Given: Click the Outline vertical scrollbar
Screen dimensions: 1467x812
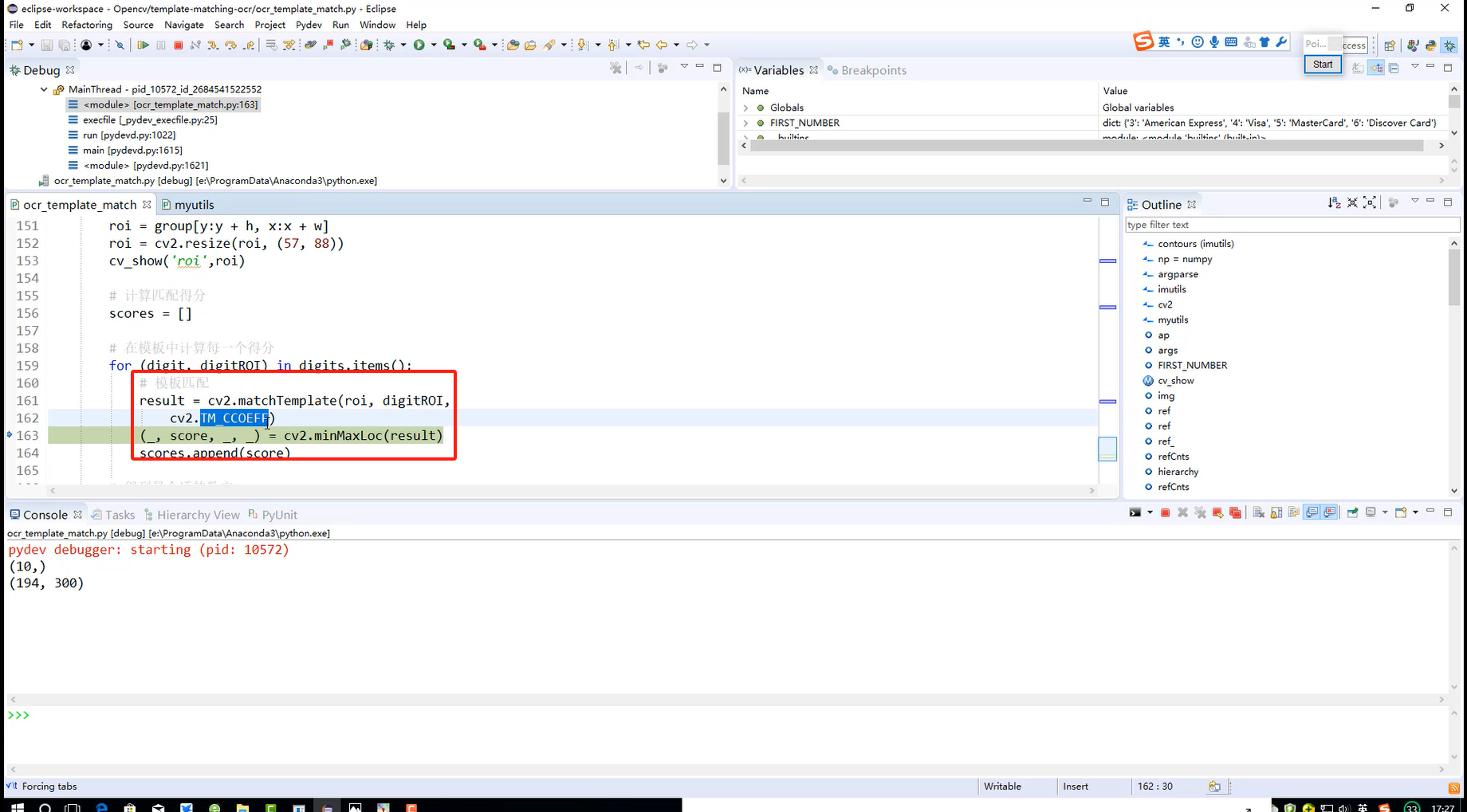Looking at the screenshot, I should coord(1454,277).
